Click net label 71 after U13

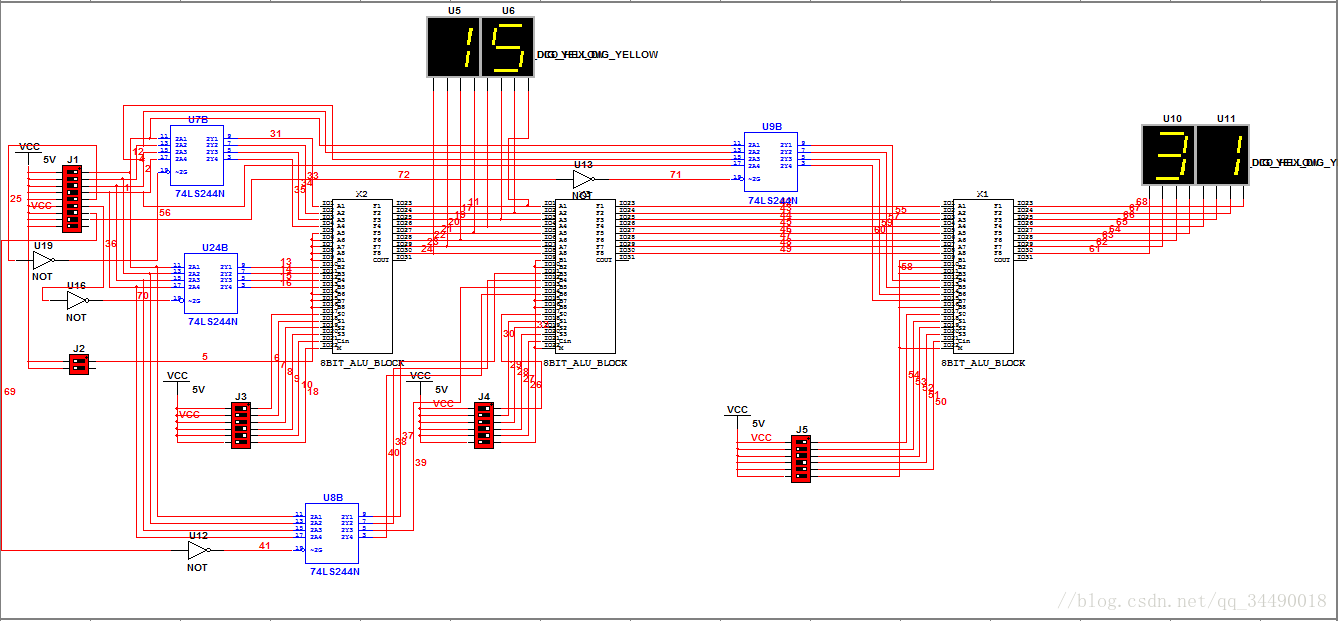coord(676,174)
